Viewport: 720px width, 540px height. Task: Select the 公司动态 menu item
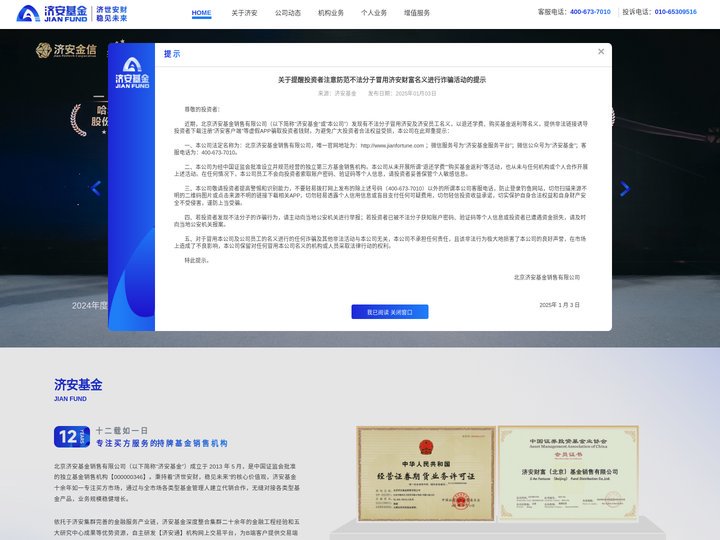[288, 13]
